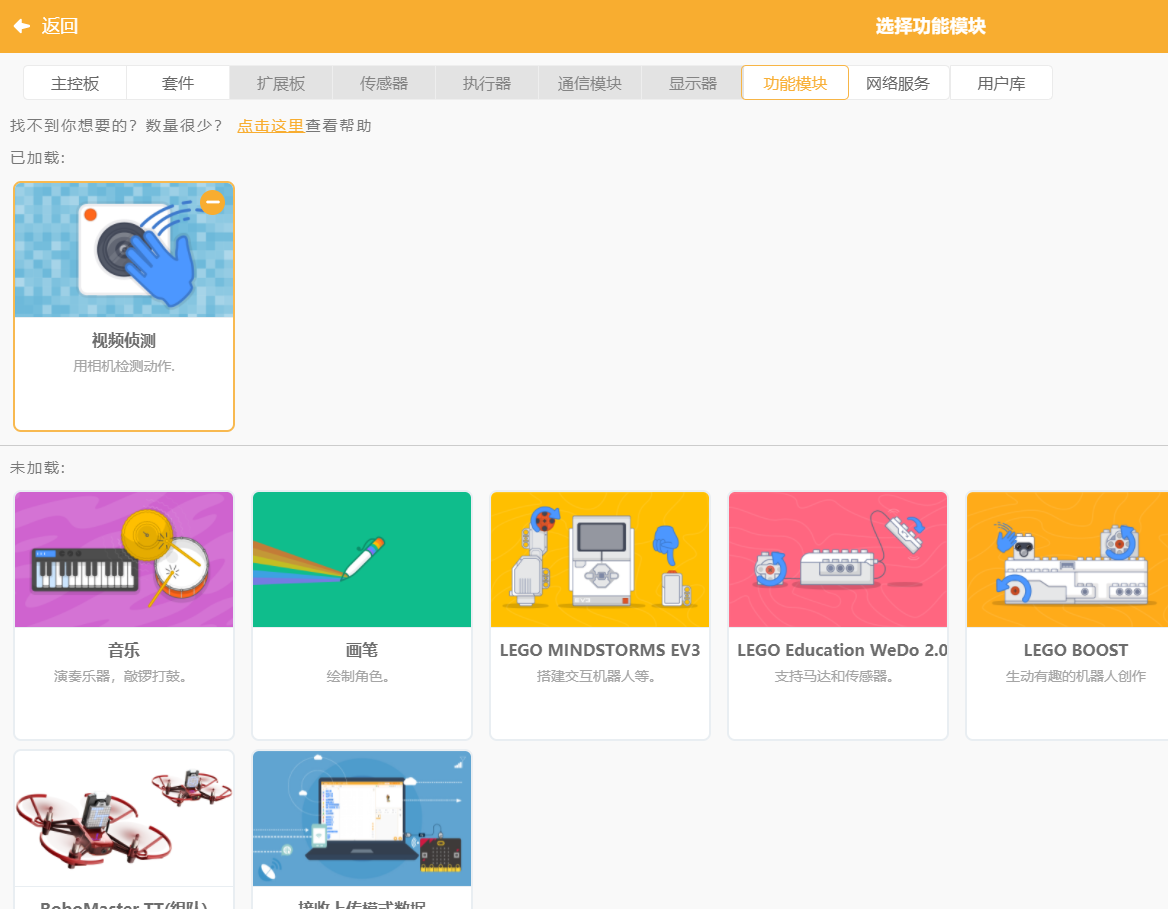This screenshot has height=909, width=1168.
Task: Click the 视频侦测 title text
Action: pyautogui.click(x=124, y=341)
